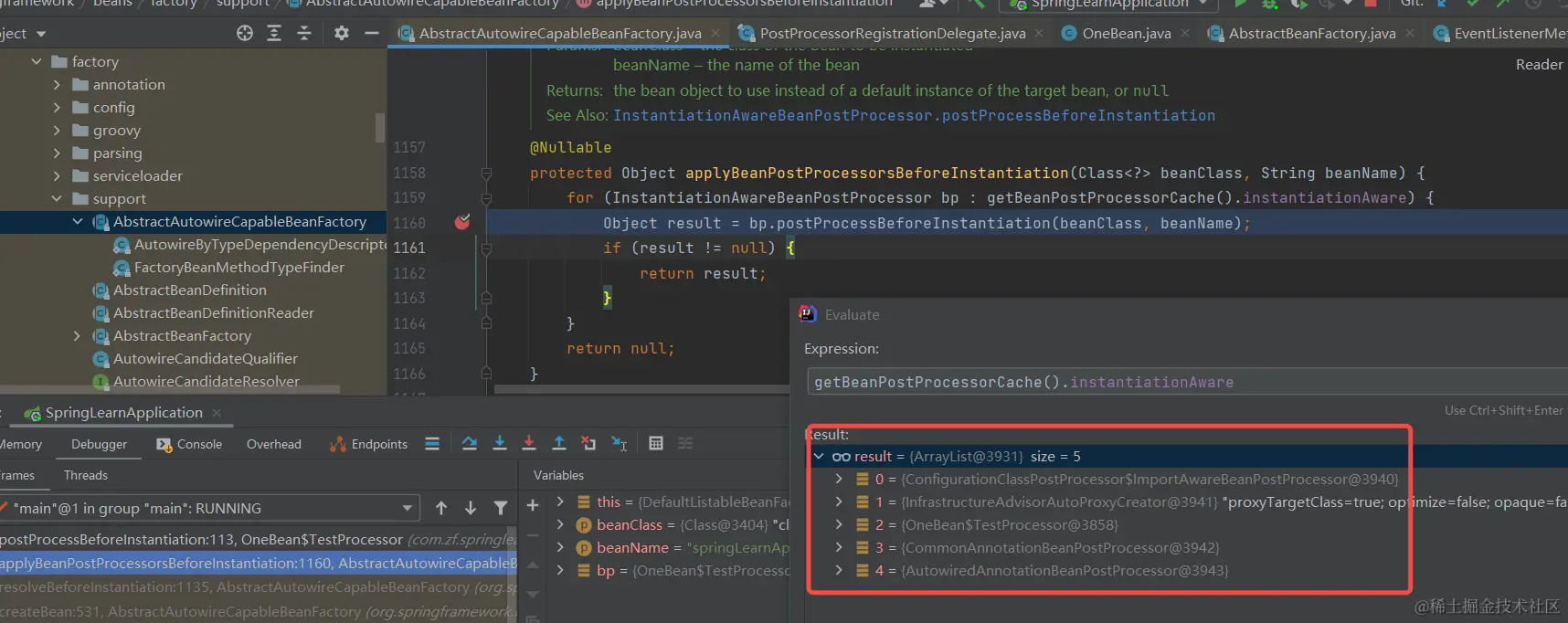The image size is (1568, 623).
Task: Expand result entry 4 AutowiredAnnotationBeanPostProcessor
Action: click(x=839, y=570)
